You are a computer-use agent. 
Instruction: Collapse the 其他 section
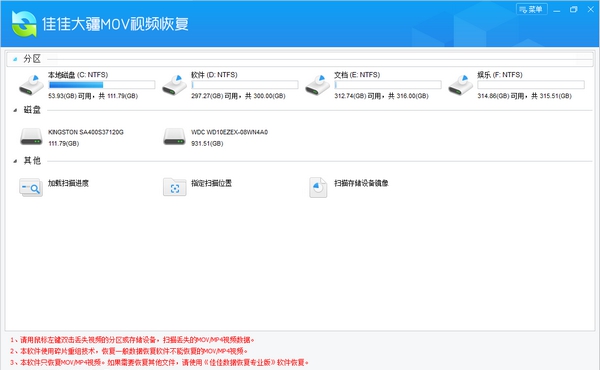click(x=15, y=161)
